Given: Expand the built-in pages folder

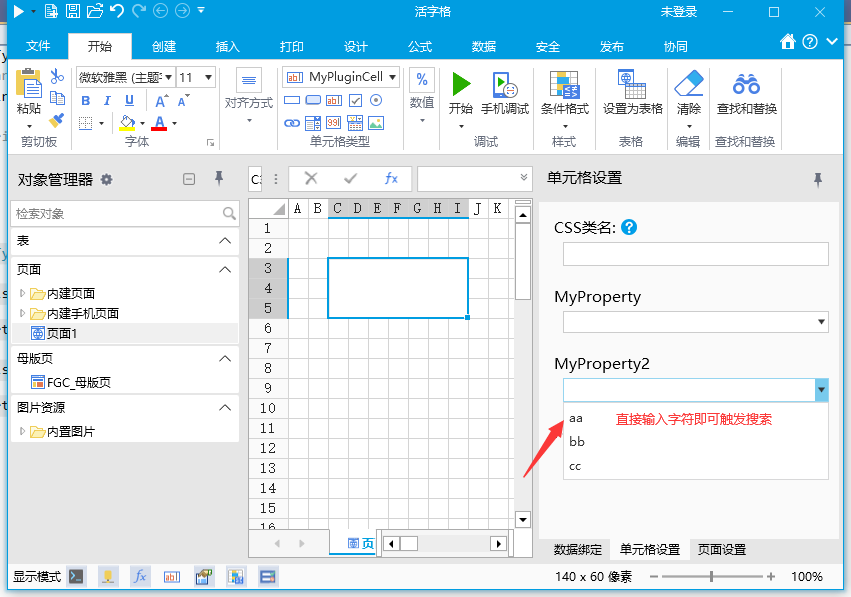Looking at the screenshot, I should [22, 293].
